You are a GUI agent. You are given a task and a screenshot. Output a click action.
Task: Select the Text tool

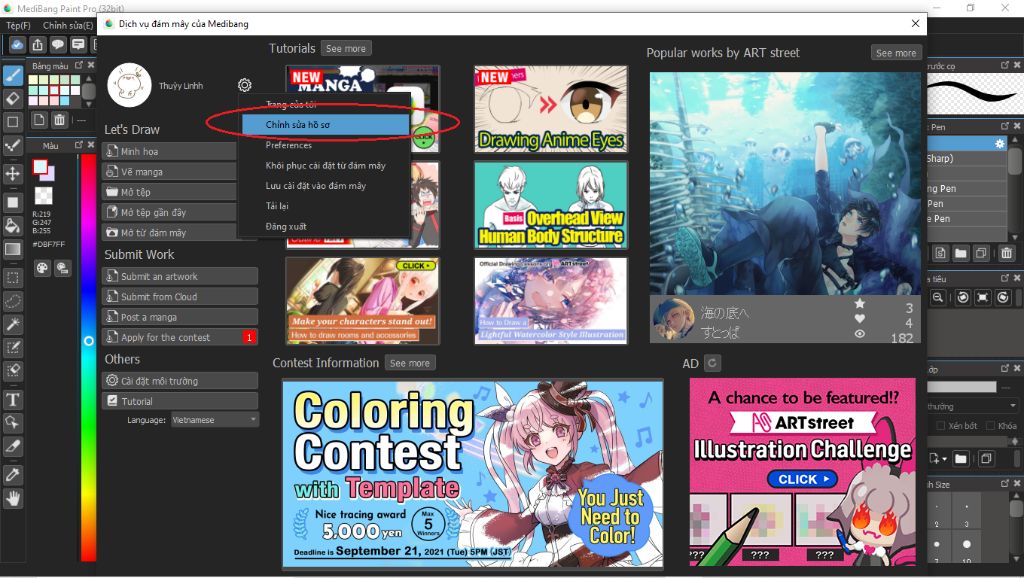tap(13, 400)
